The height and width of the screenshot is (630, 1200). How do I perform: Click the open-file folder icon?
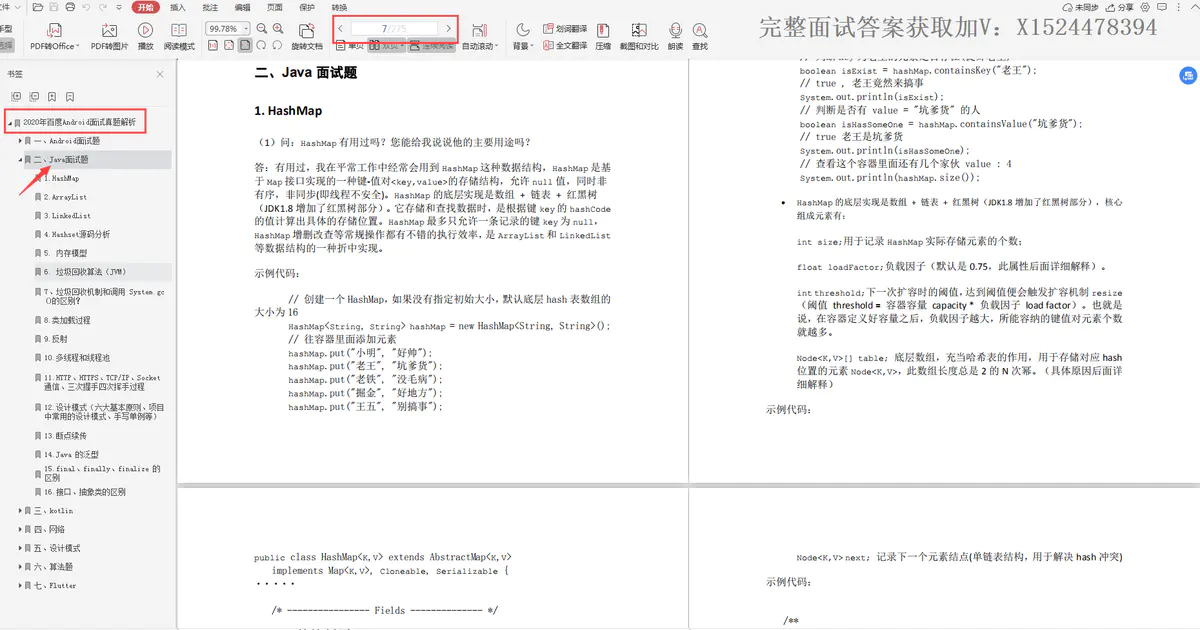pyautogui.click(x=36, y=7)
